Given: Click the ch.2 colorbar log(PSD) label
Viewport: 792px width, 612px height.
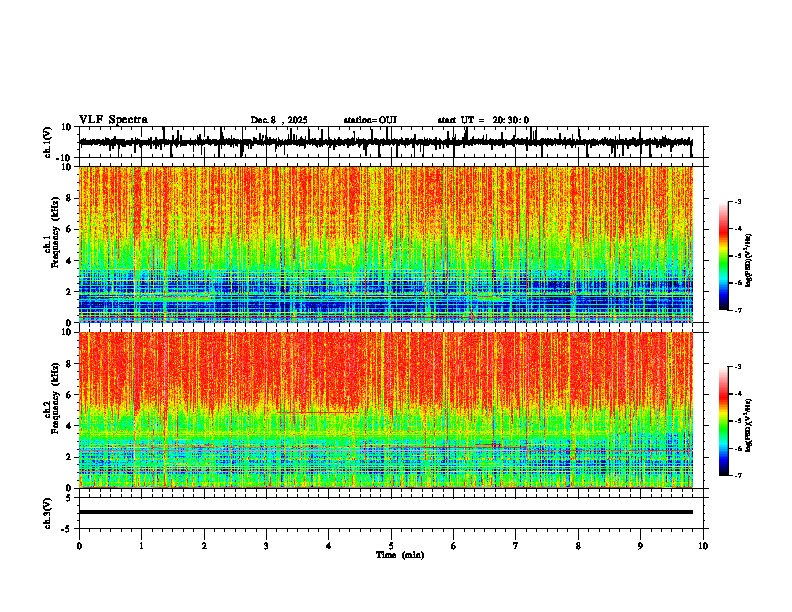Looking at the screenshot, I should pyautogui.click(x=749, y=426).
